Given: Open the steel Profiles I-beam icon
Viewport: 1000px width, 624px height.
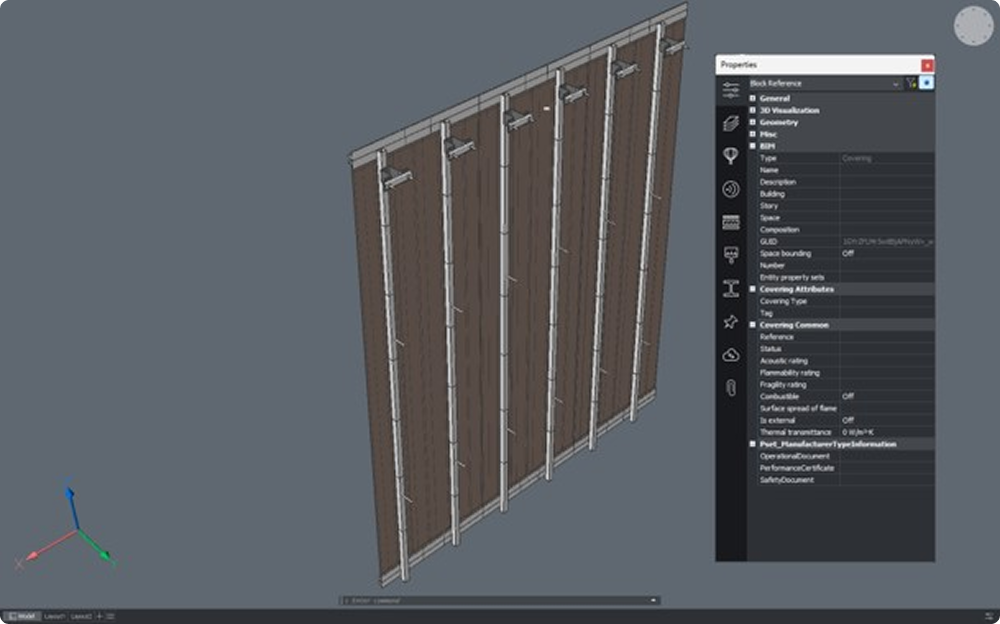Looking at the screenshot, I should coord(731,288).
